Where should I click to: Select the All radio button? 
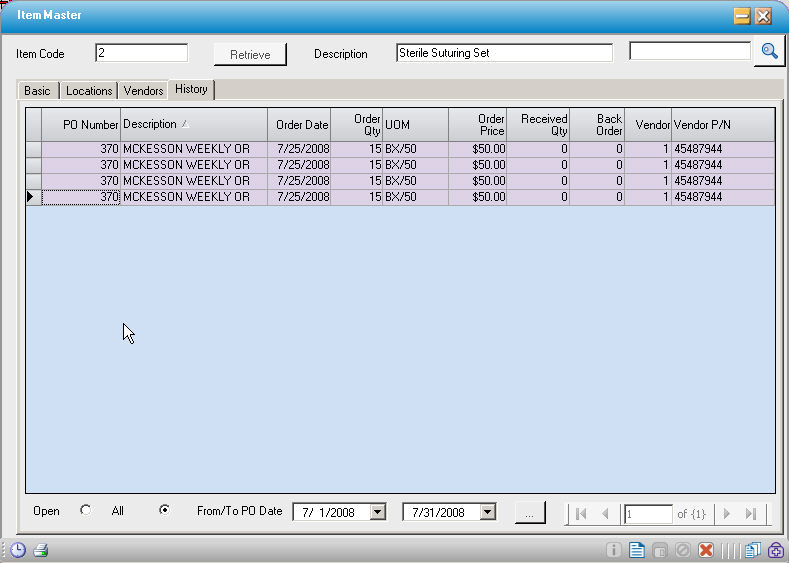tap(164, 510)
